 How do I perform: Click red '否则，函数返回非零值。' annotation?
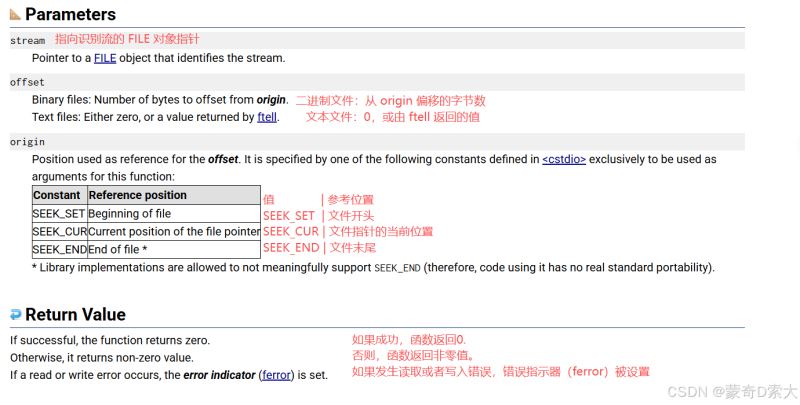(x=413, y=355)
